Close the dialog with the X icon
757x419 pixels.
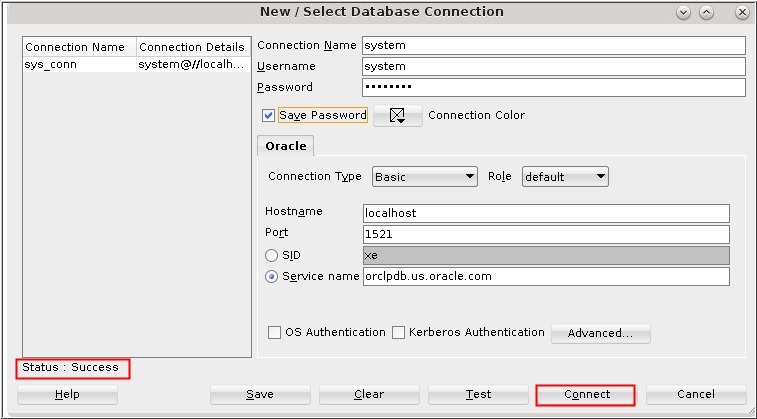[742, 13]
